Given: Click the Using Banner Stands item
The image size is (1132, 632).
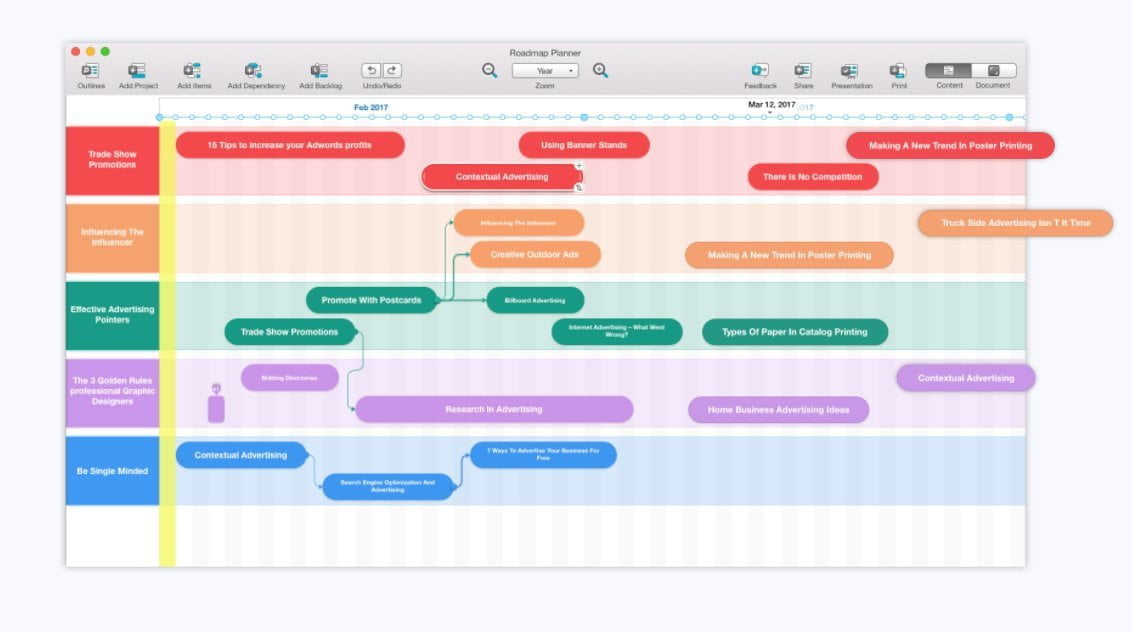Looking at the screenshot, I should [x=584, y=146].
